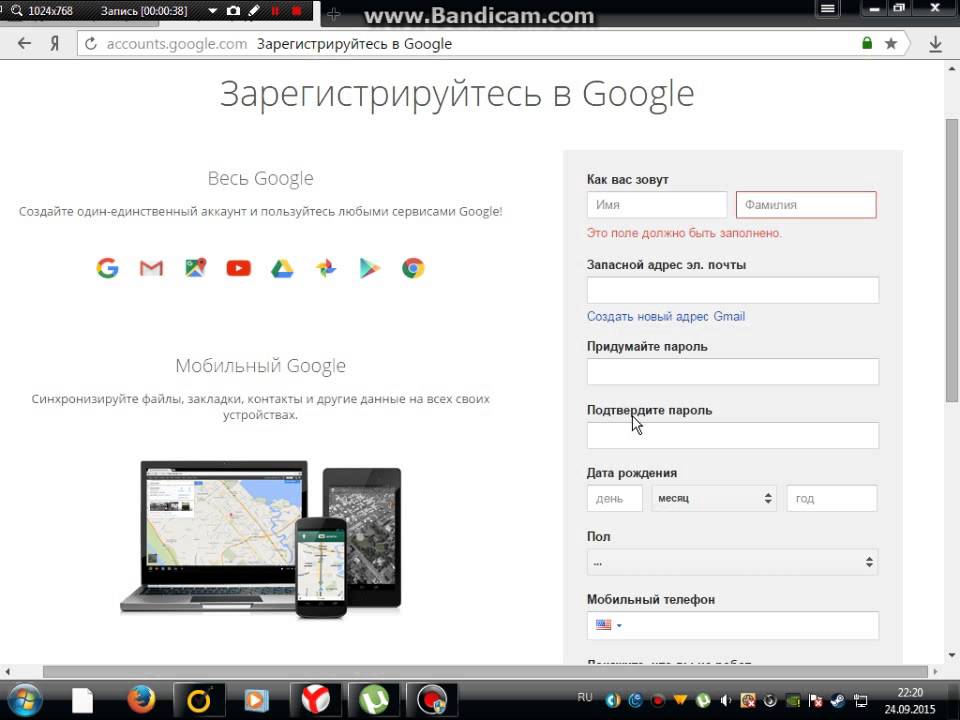The image size is (960, 720).
Task: Open the phone country flag selector
Action: [x=608, y=625]
